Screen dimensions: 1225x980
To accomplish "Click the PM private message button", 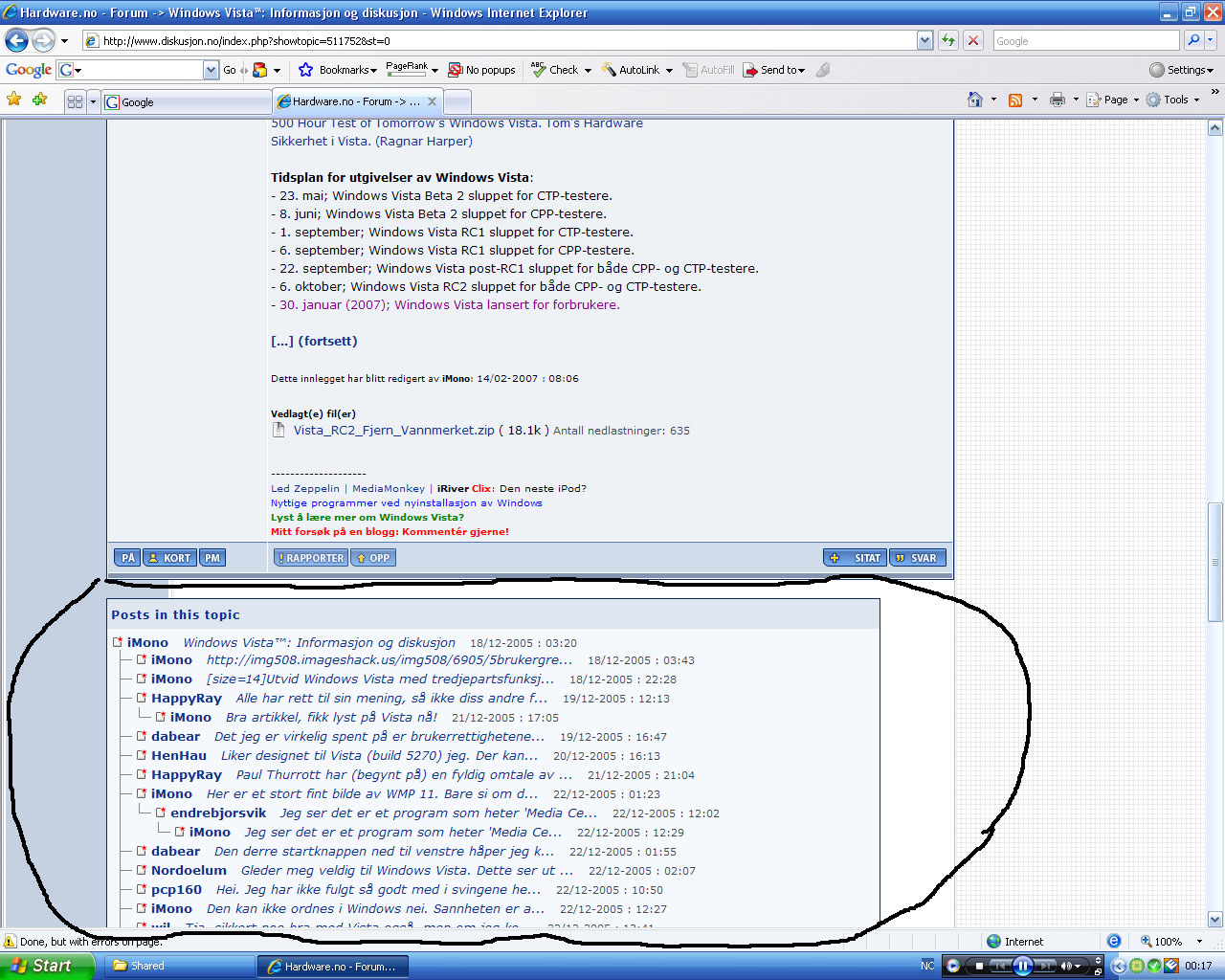I will [x=212, y=558].
